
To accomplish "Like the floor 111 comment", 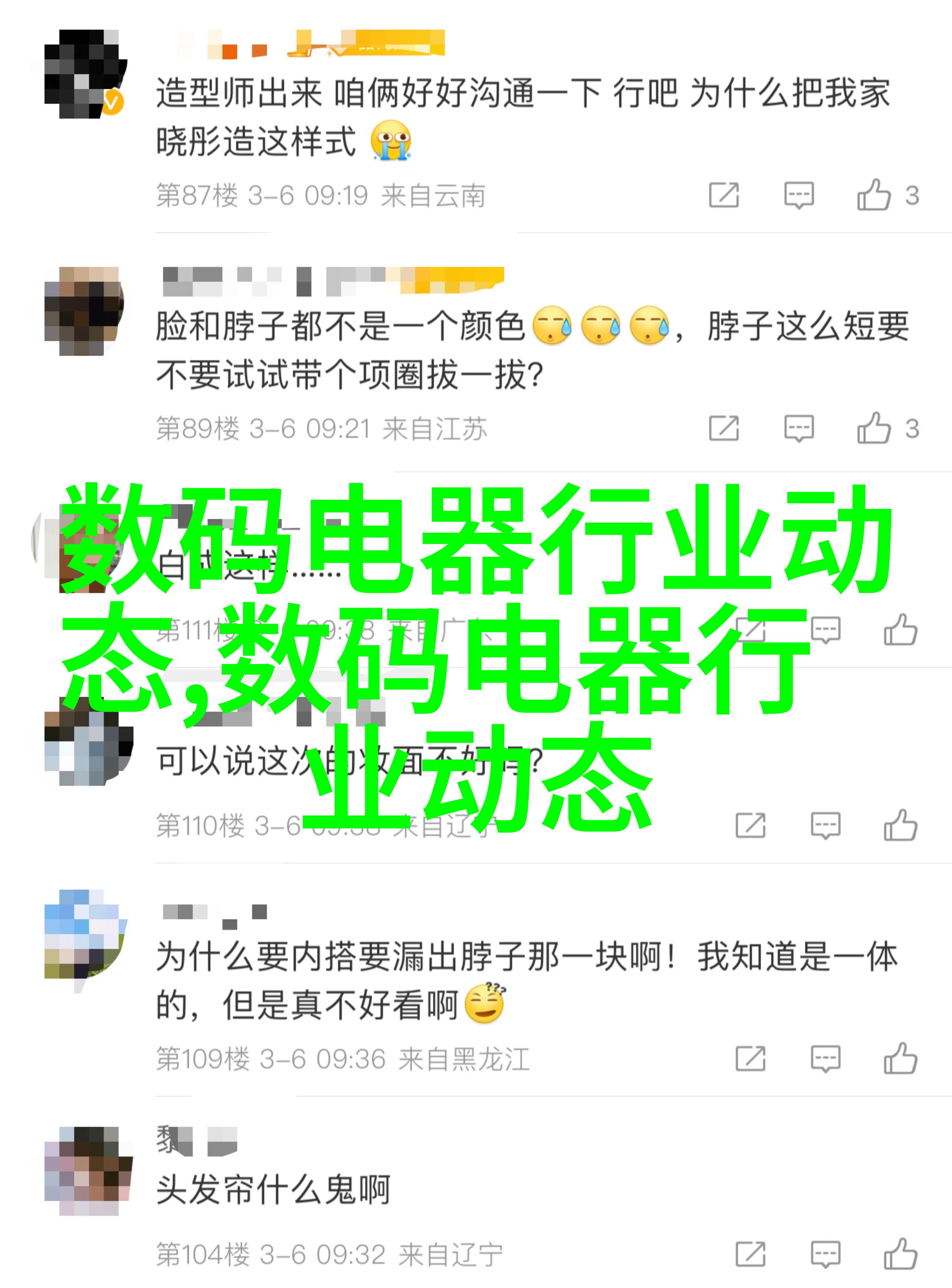I will click(900, 630).
